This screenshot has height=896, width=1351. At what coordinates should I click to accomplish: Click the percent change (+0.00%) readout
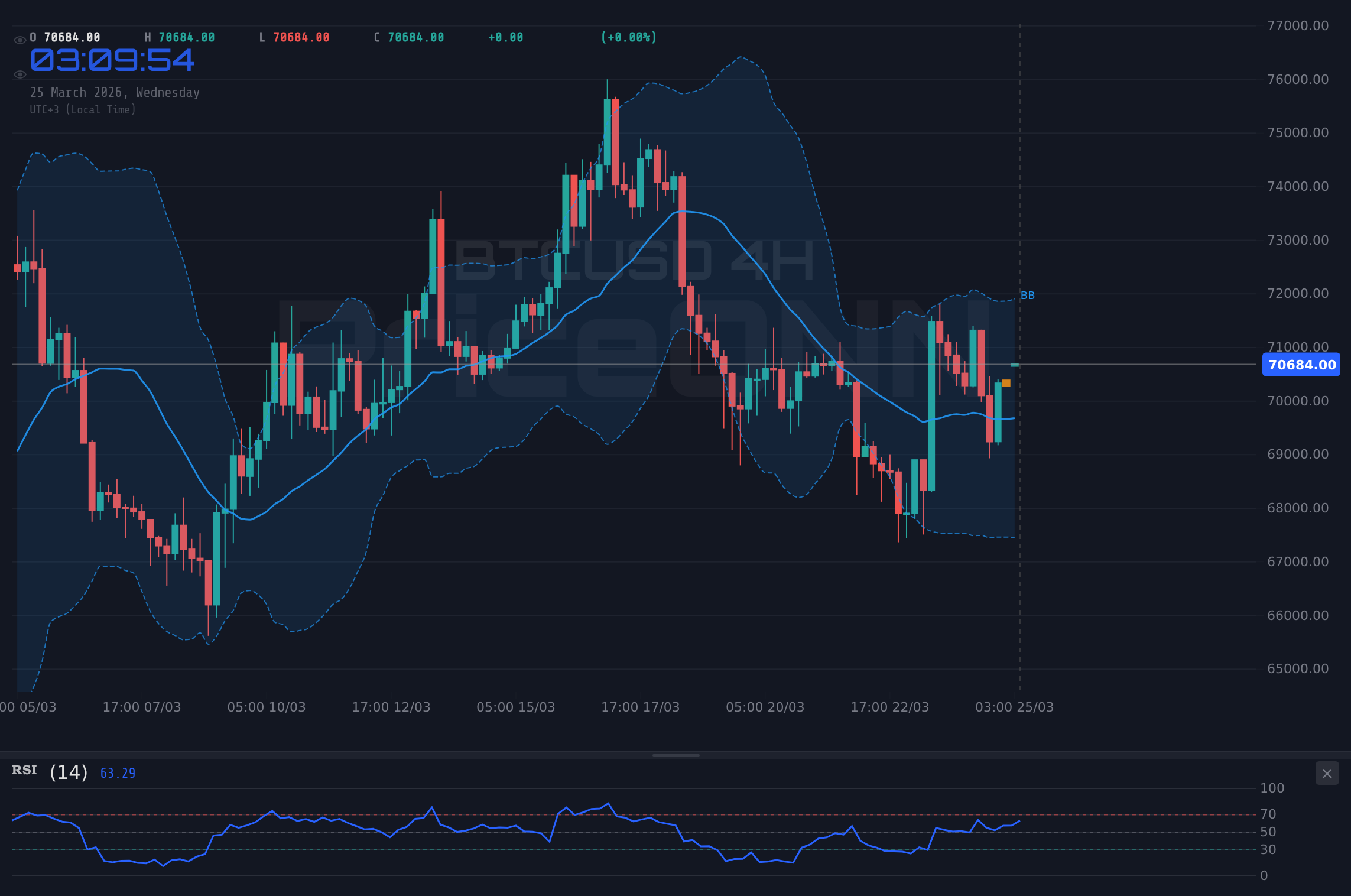point(628,37)
